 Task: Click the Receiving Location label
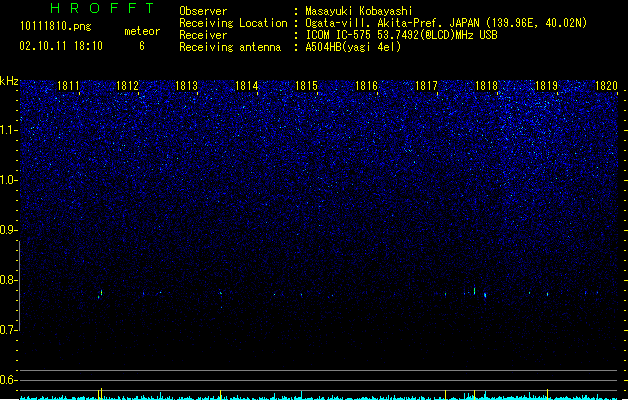point(233,23)
